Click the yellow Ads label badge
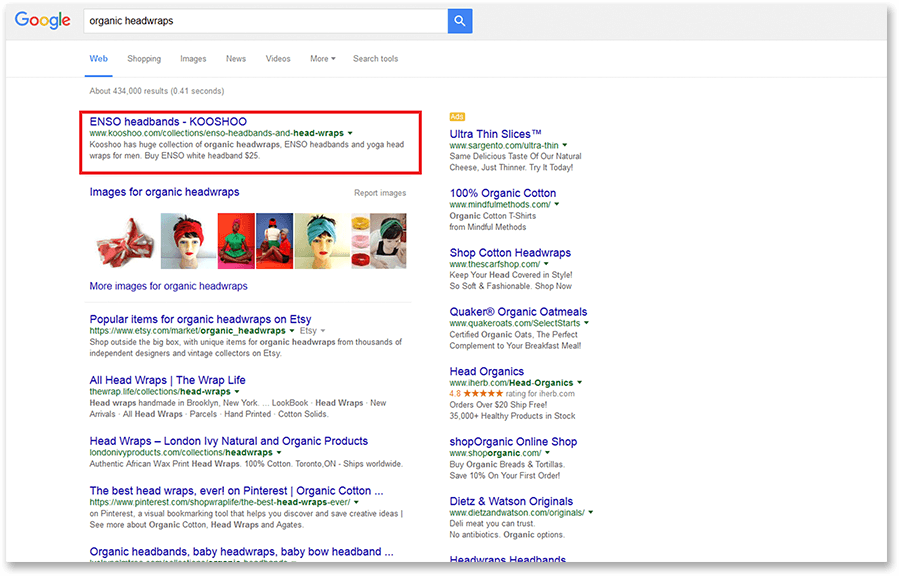The width and height of the screenshot is (899, 576). click(x=457, y=117)
